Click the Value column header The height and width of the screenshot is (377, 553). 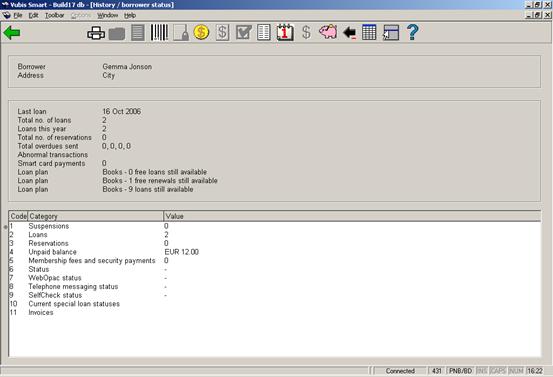(x=352, y=216)
